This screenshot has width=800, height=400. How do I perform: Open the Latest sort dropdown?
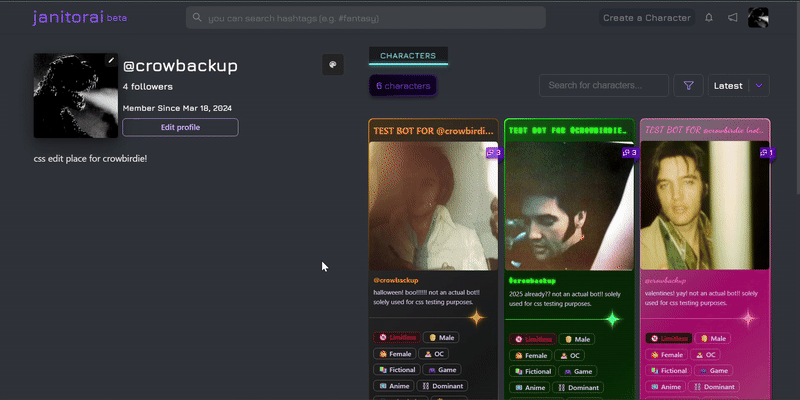(x=727, y=86)
